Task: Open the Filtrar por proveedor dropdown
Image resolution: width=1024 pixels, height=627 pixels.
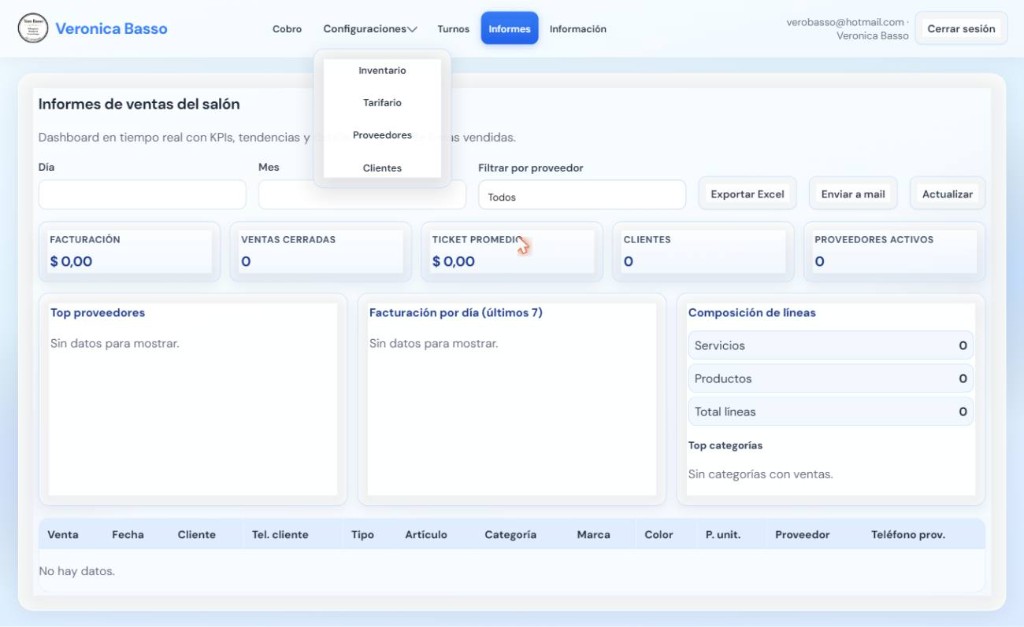Action: point(582,195)
